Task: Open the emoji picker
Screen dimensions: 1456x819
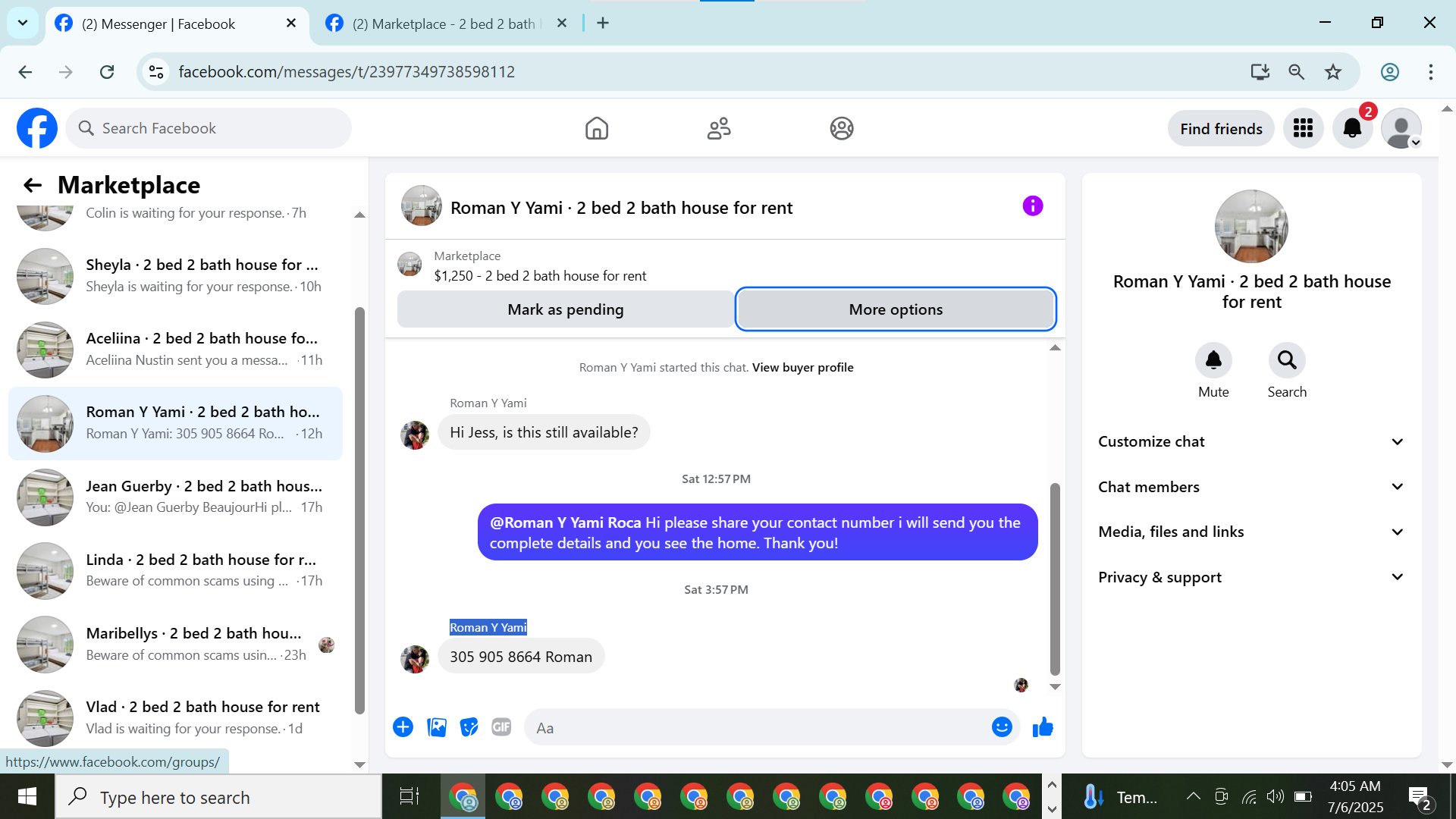Action: 1002,727
